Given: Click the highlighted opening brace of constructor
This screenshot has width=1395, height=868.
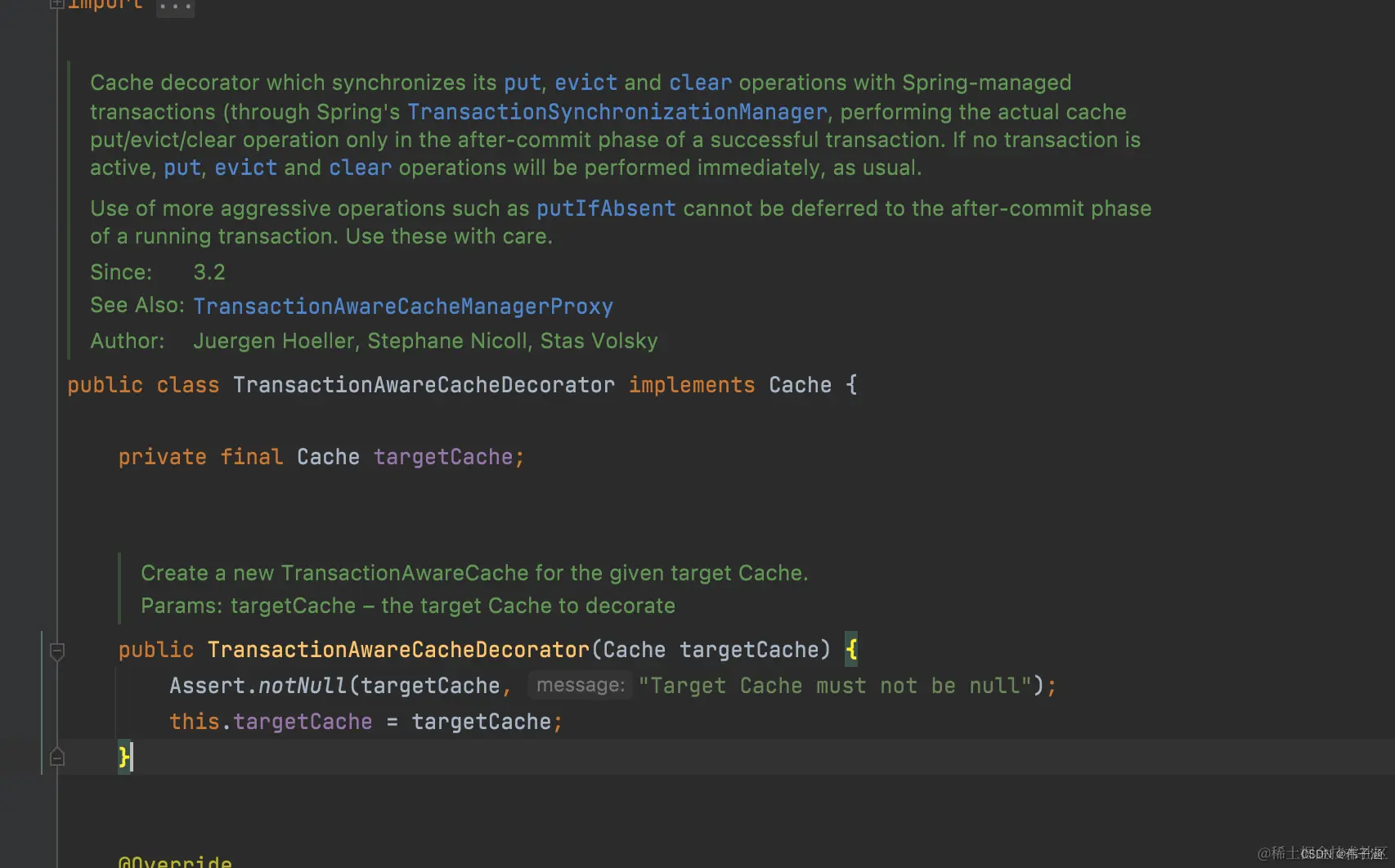Looking at the screenshot, I should (851, 650).
